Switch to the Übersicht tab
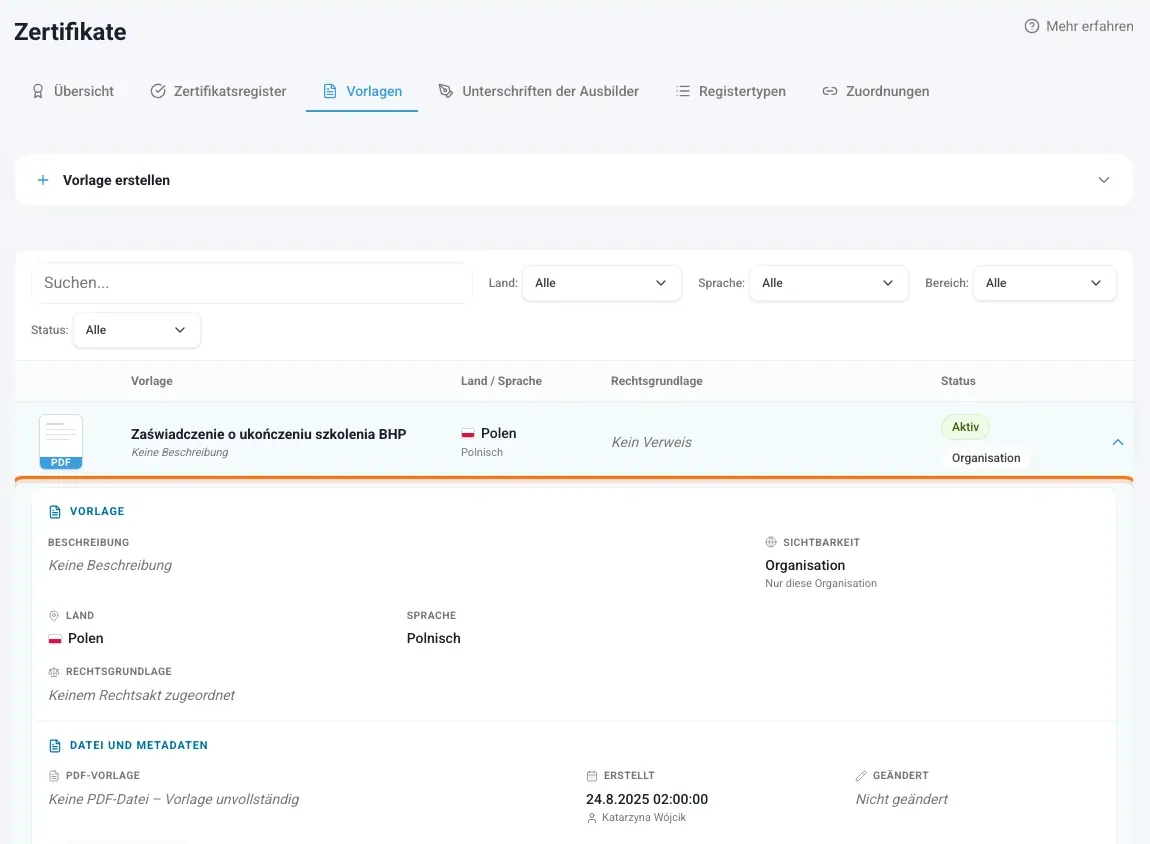This screenshot has height=844, width=1150. point(73,91)
